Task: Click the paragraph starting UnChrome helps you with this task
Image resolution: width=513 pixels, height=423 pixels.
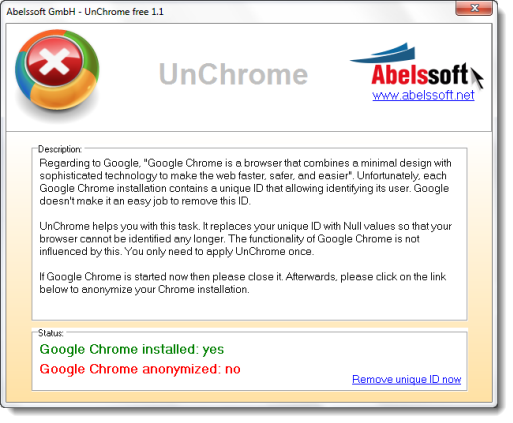Action: tap(245, 239)
